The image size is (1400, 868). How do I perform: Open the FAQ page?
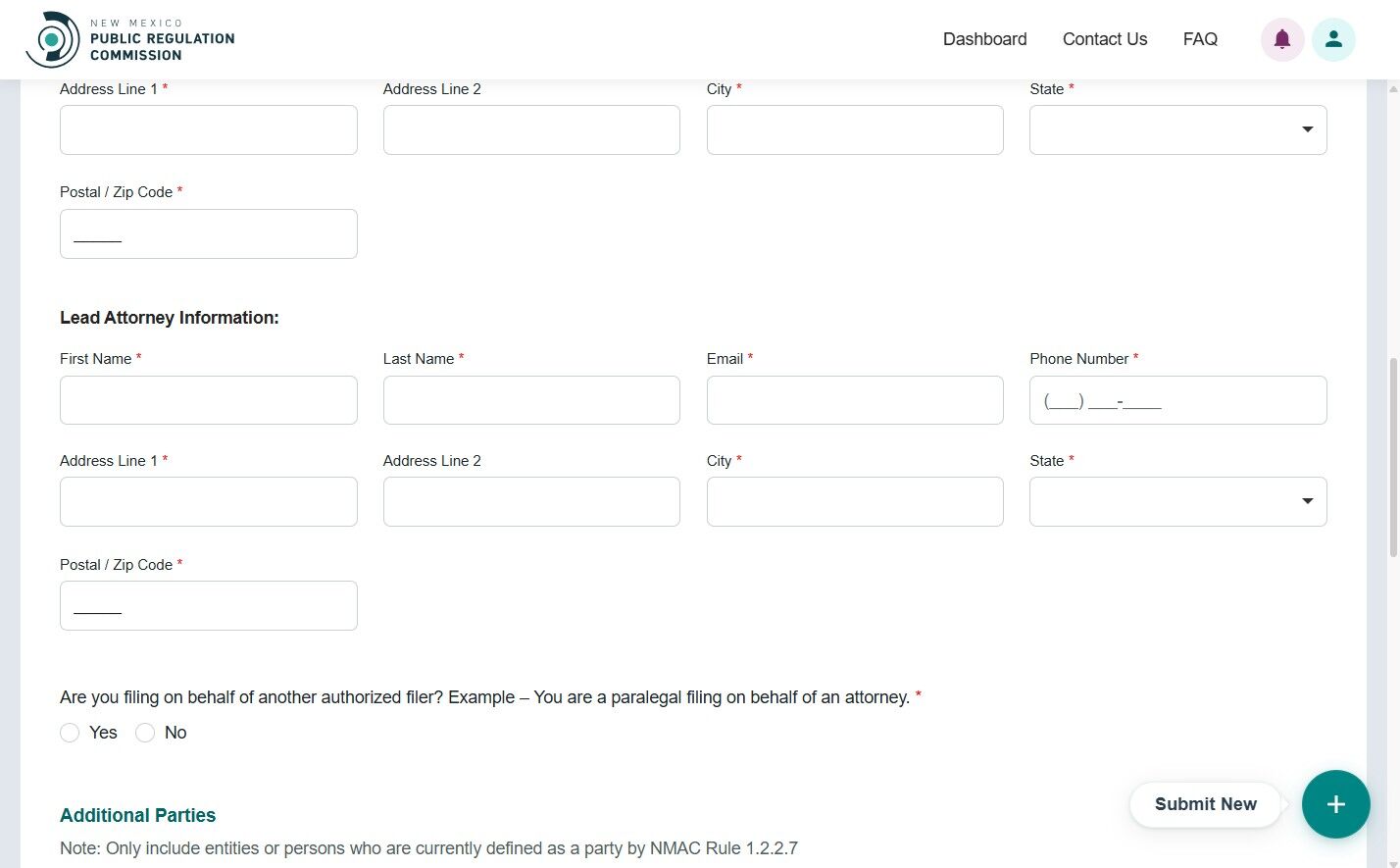click(x=1200, y=39)
